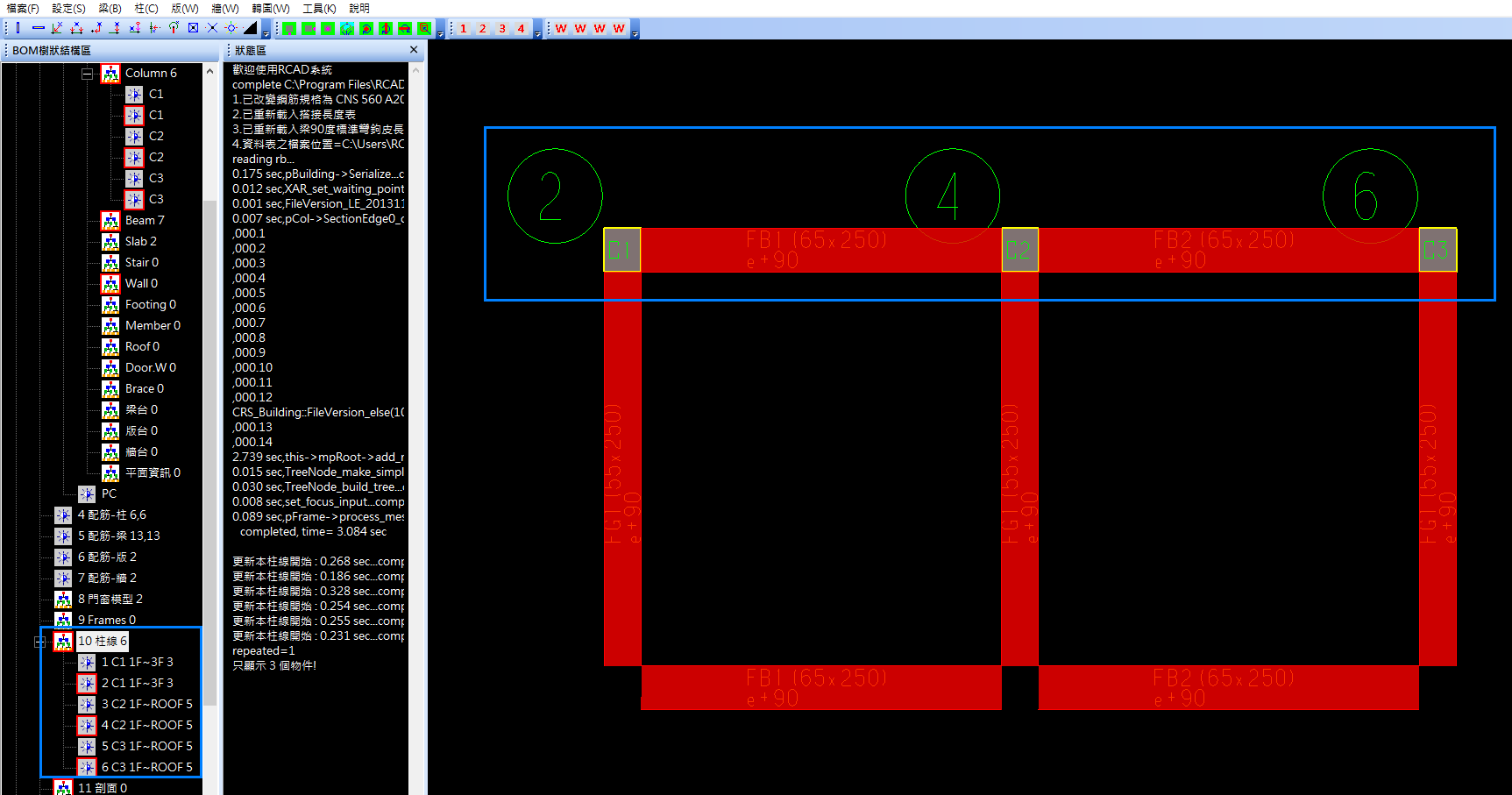
Task: Click the icon beside 10 柱線 6
Action: tap(63, 641)
